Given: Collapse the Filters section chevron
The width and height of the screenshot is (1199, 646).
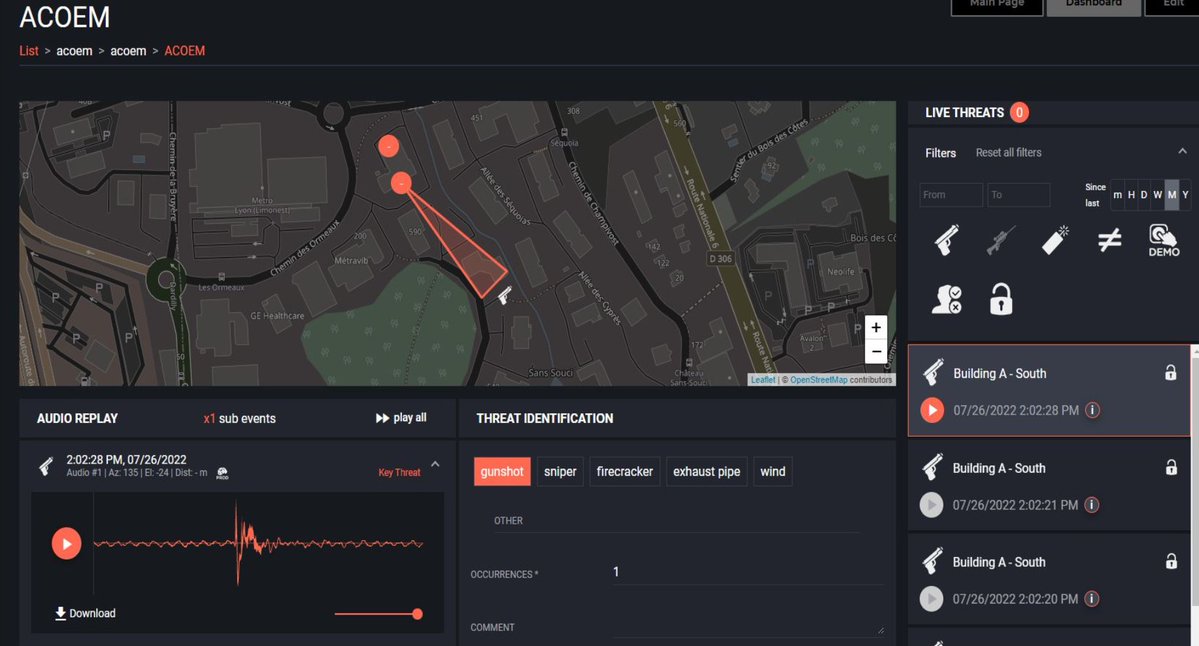Looking at the screenshot, I should pos(1182,151).
